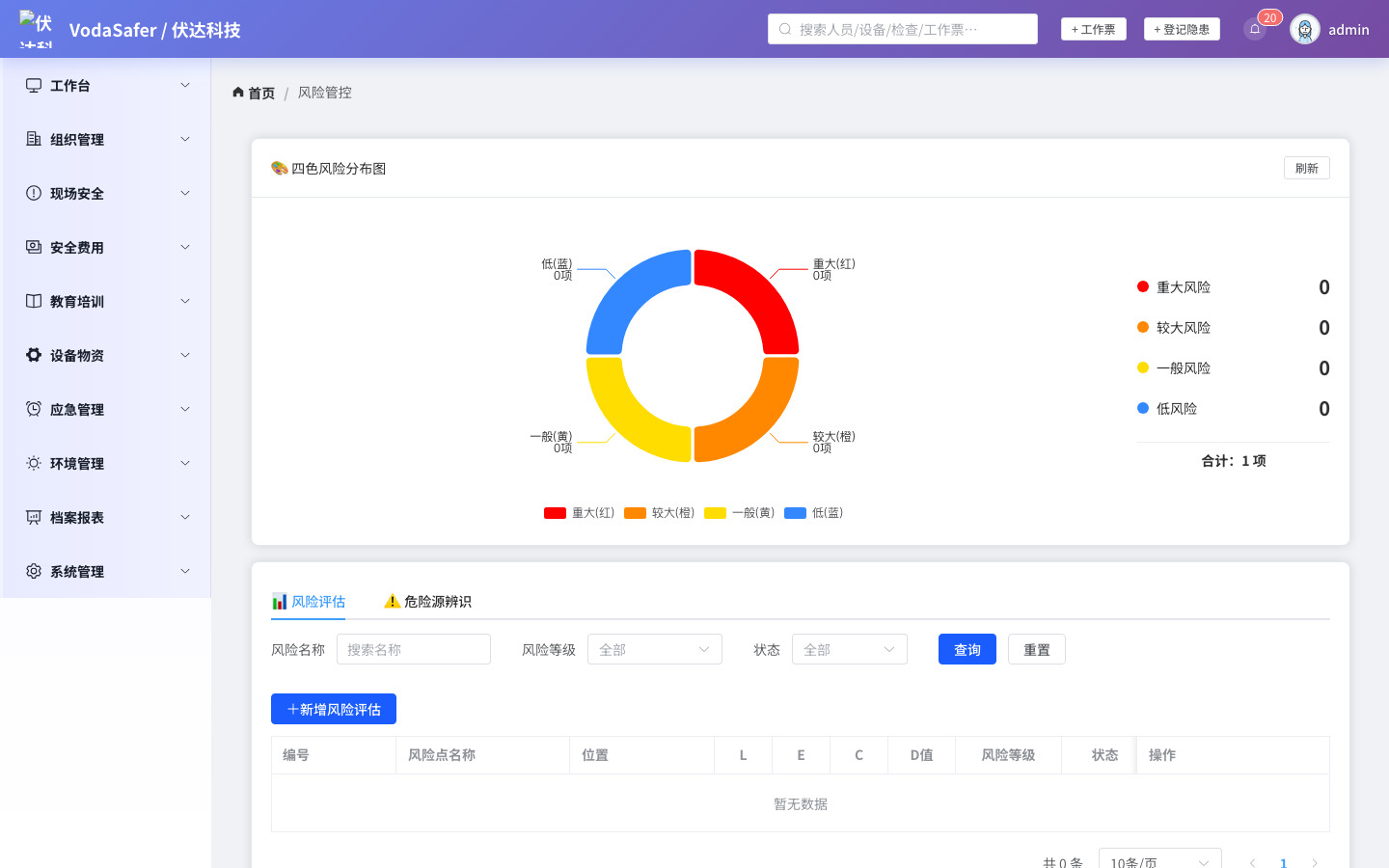This screenshot has height=868, width=1389.
Task: Click the 组织管理 building icon
Action: pyautogui.click(x=34, y=139)
